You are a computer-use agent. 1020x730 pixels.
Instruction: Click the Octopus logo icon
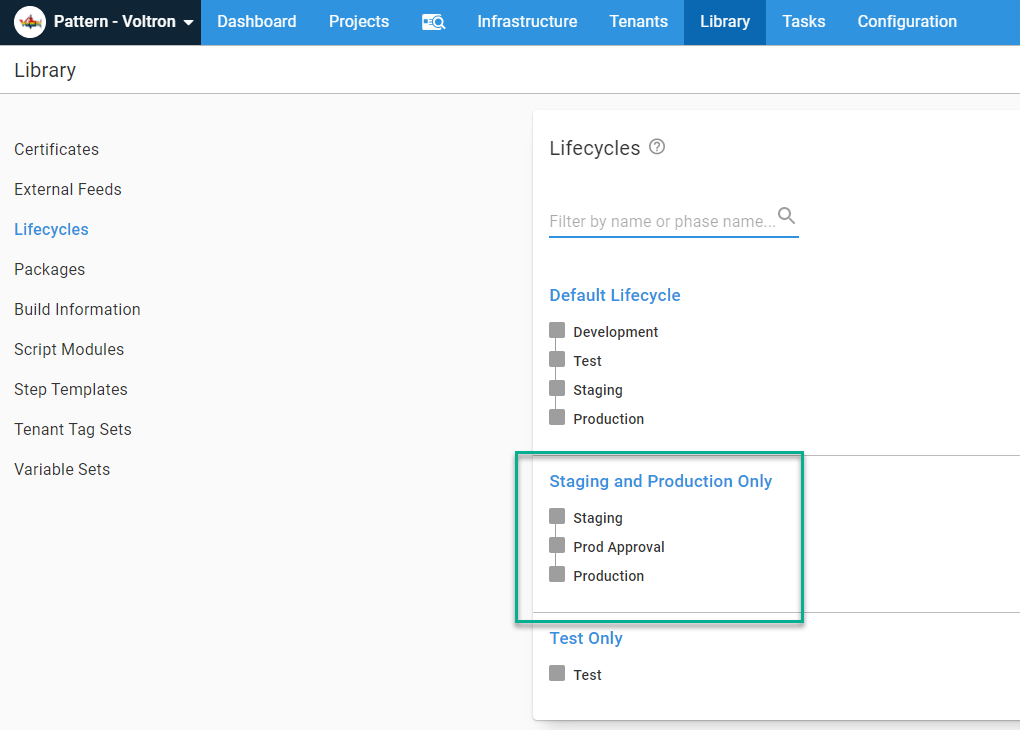click(x=29, y=21)
